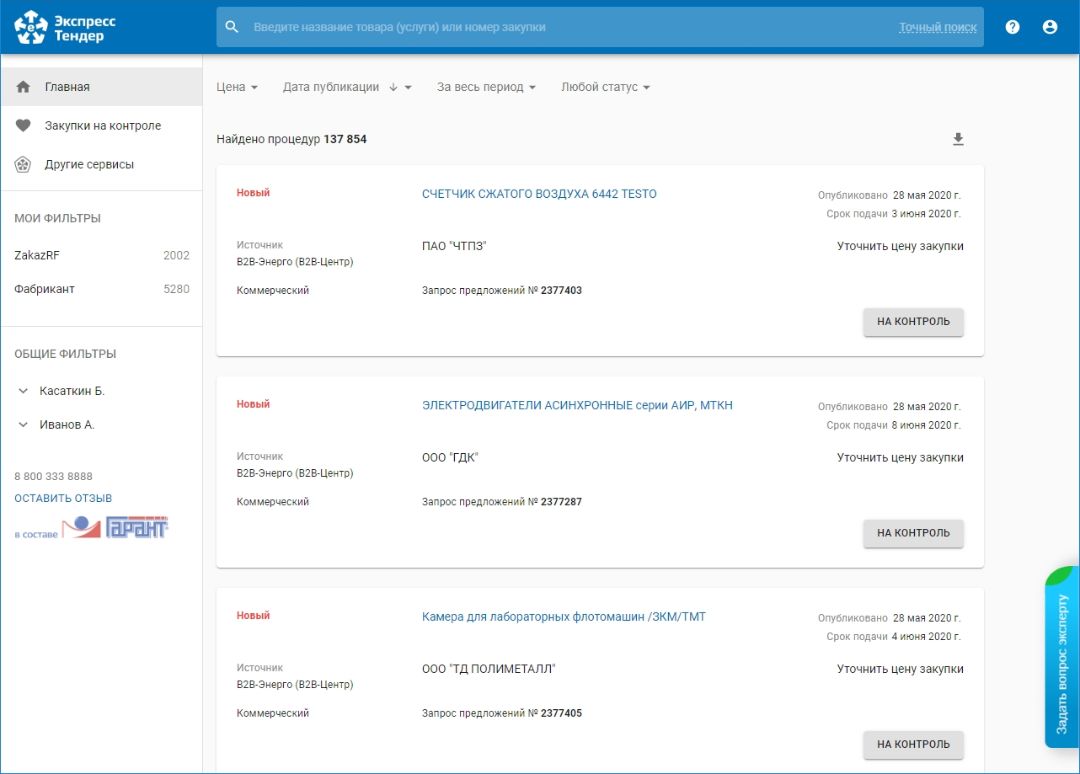This screenshot has height=774, width=1080.
Task: Click the home icon next to Главная
Action: 23,87
